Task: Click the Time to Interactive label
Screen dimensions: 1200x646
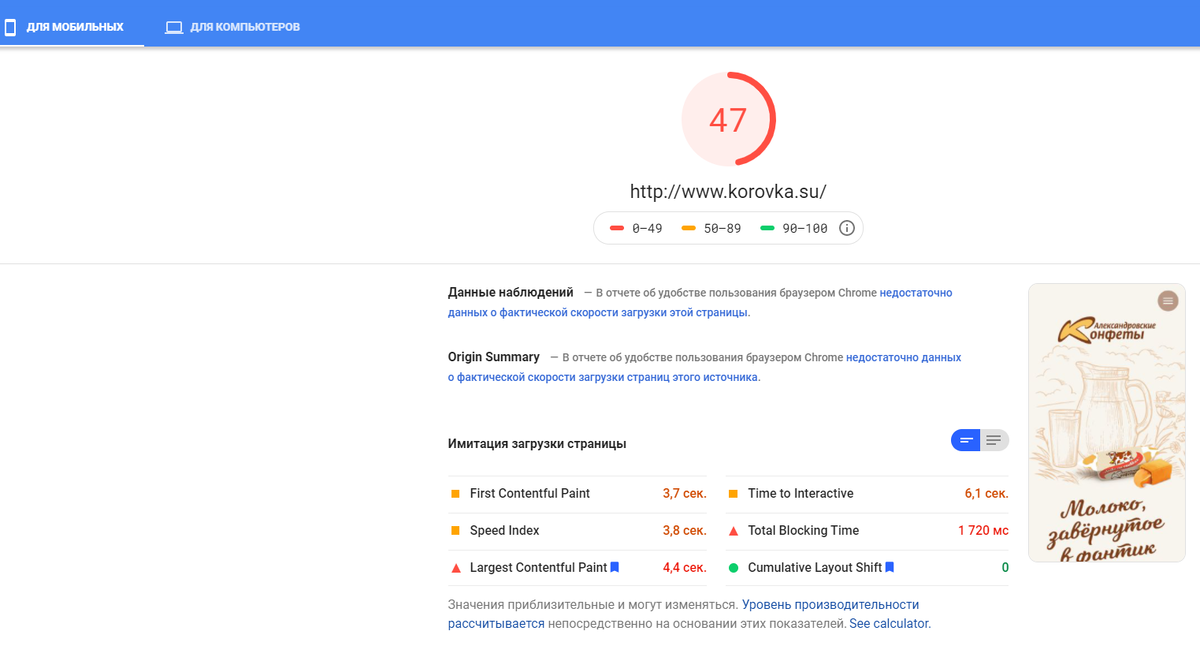Action: (801, 493)
